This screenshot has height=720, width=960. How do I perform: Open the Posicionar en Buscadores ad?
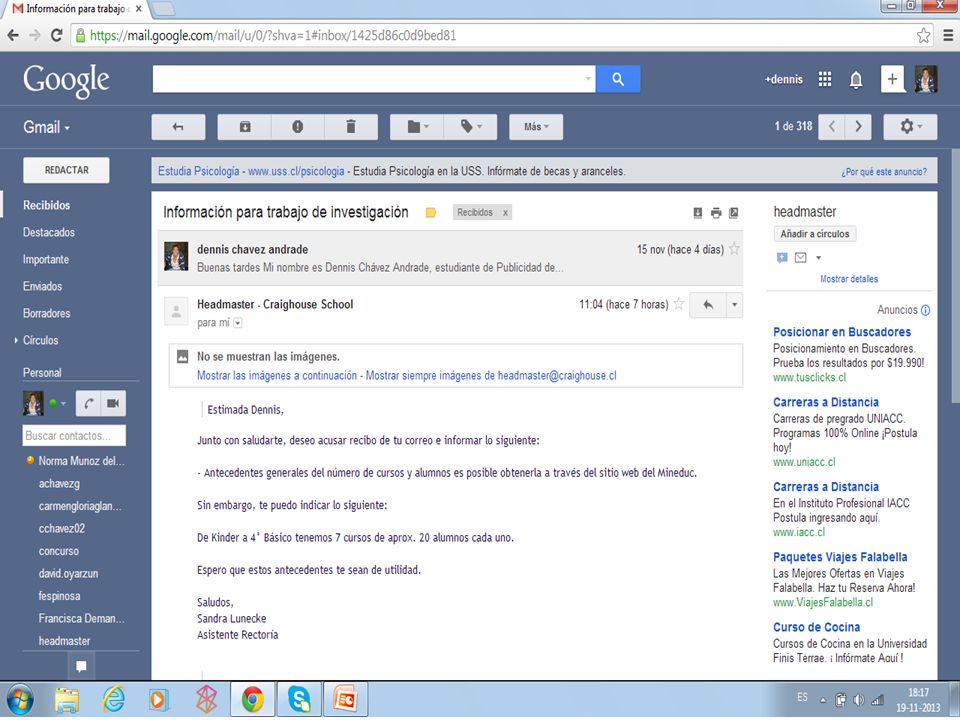tap(842, 332)
